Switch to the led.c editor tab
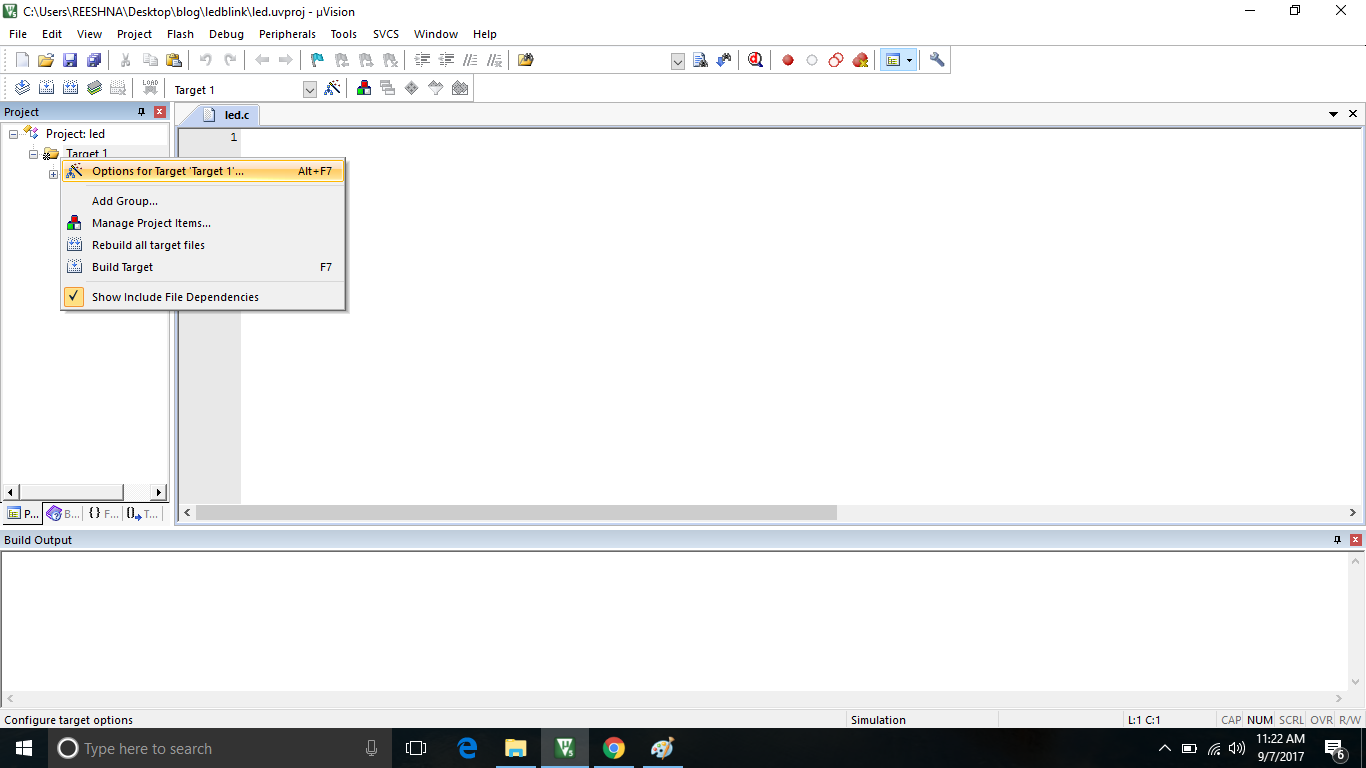1366x768 pixels. (x=227, y=115)
